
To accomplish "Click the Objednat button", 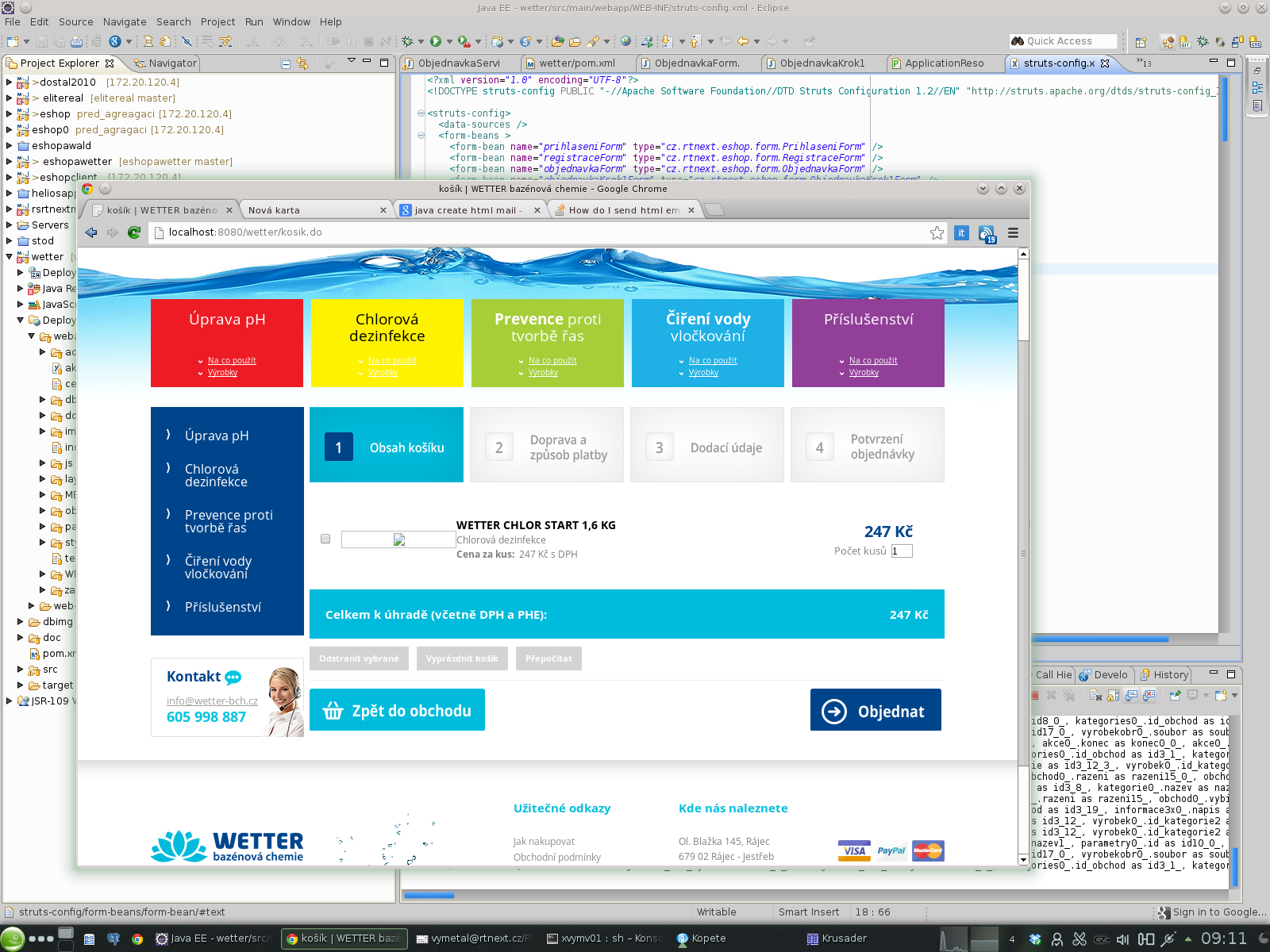I will point(876,710).
